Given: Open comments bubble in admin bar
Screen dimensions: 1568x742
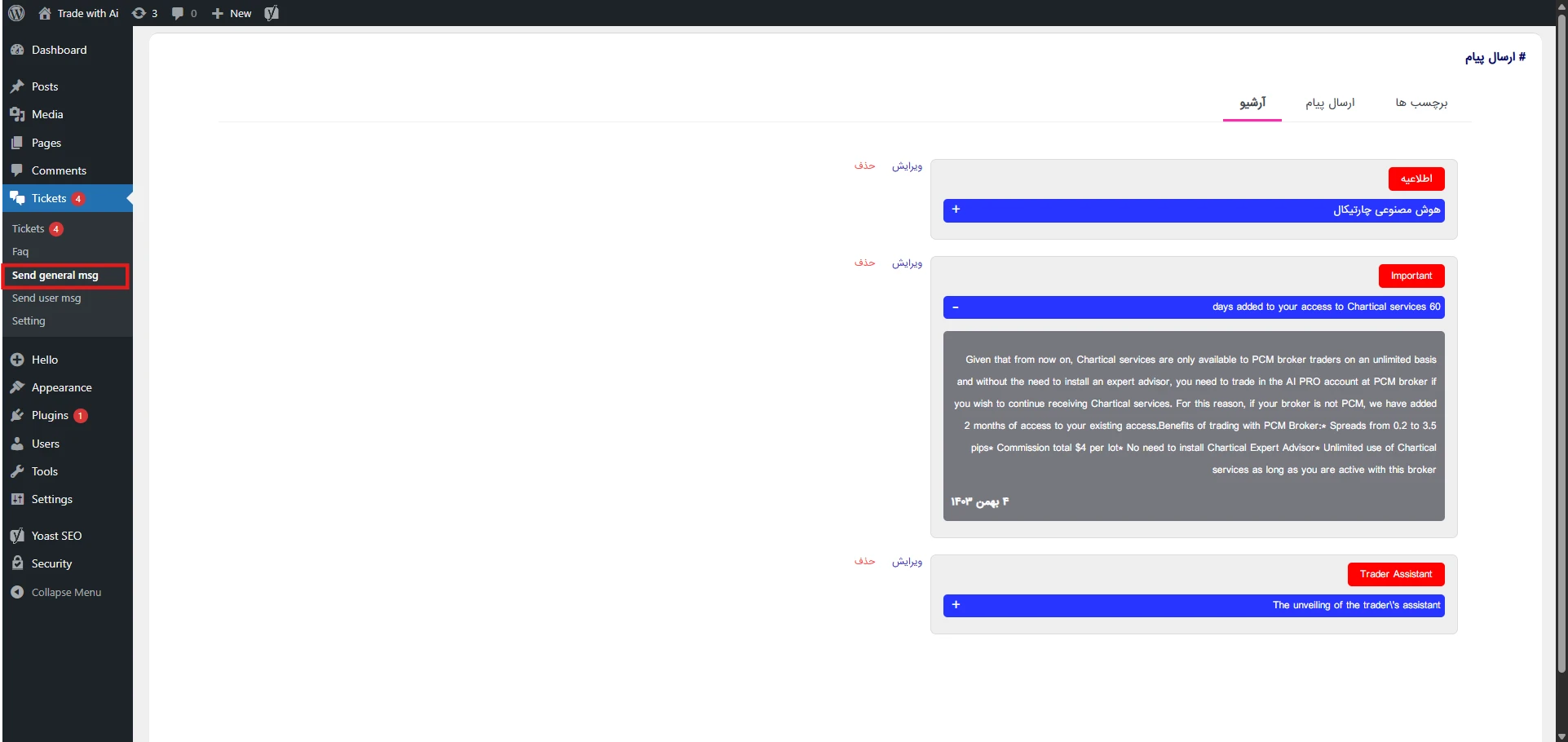Looking at the screenshot, I should (183, 13).
